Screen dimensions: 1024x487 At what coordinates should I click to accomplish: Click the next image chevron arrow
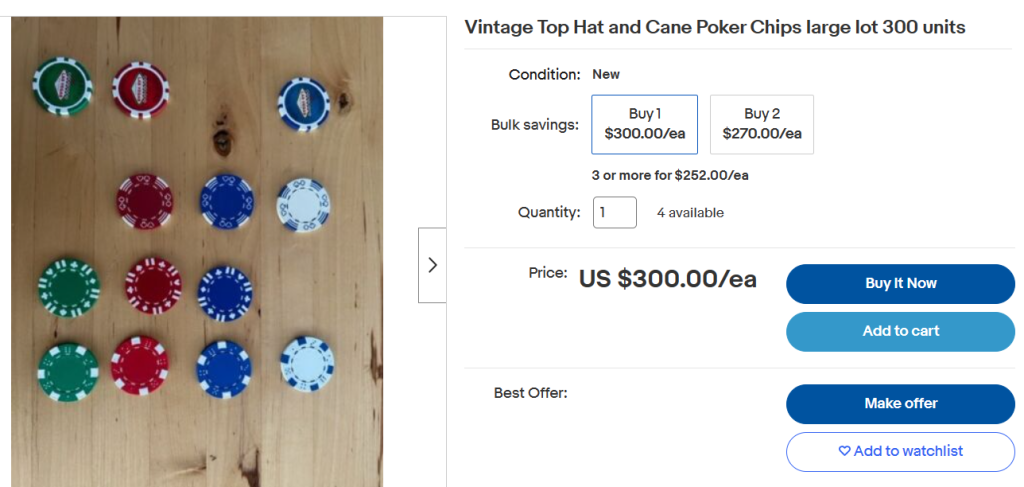coord(432,265)
